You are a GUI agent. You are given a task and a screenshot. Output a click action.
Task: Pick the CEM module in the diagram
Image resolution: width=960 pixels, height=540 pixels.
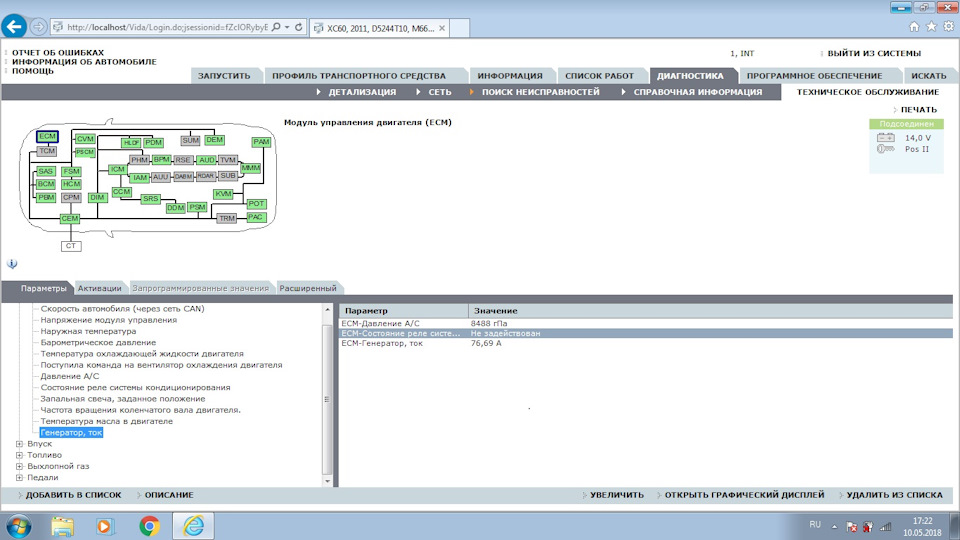coord(69,219)
